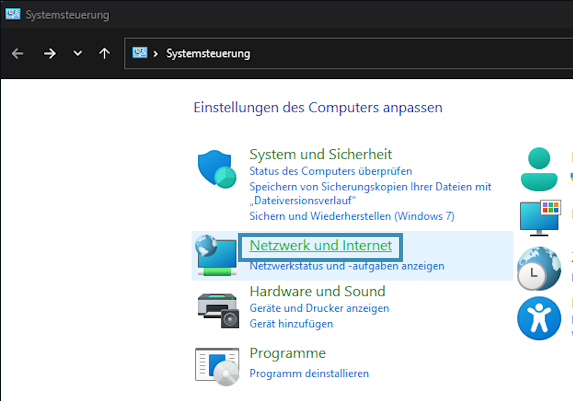Click the monitor with colored tiles icon
The width and height of the screenshot is (573, 401).
tap(540, 218)
